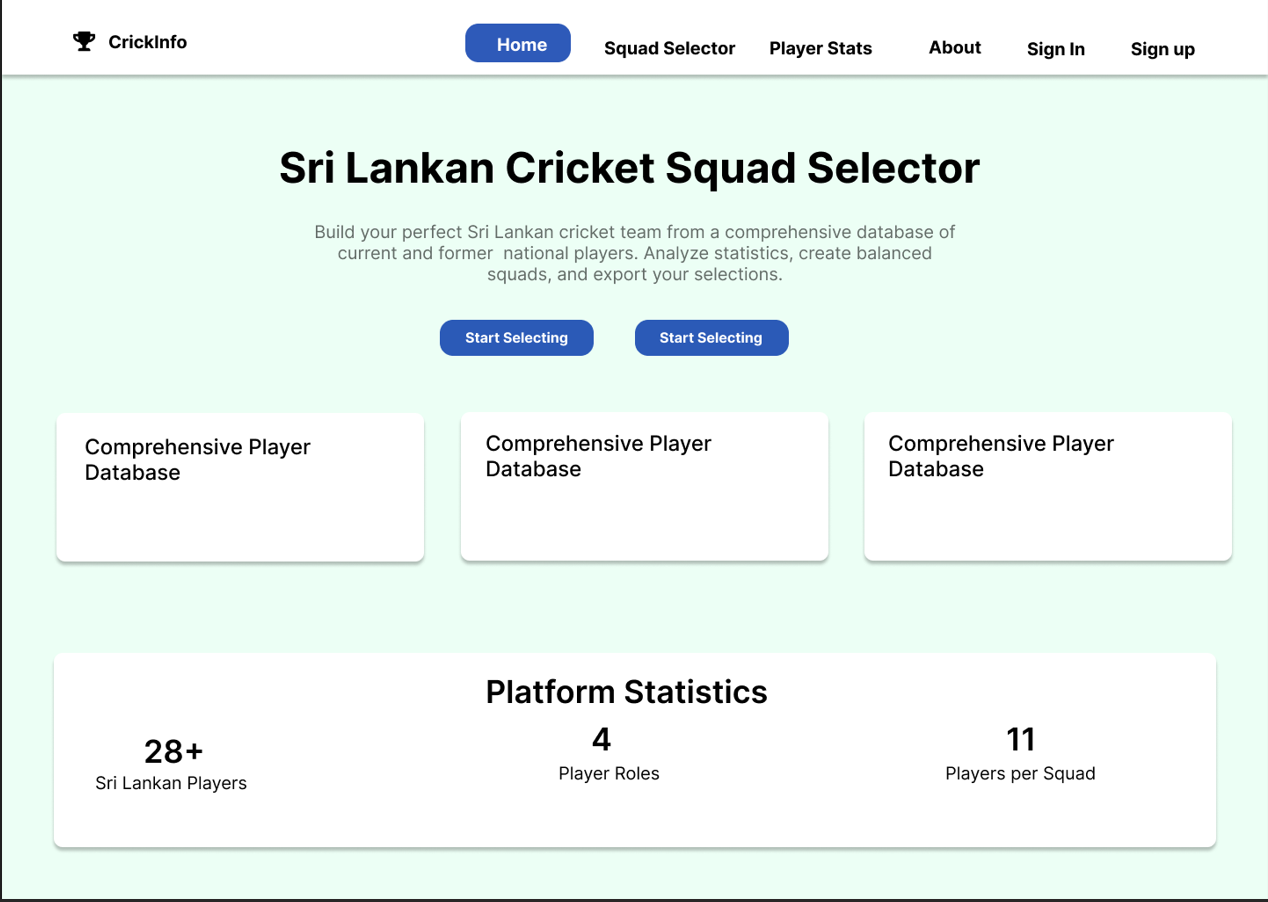Visit the About page
1268x902 pixels.
(954, 47)
